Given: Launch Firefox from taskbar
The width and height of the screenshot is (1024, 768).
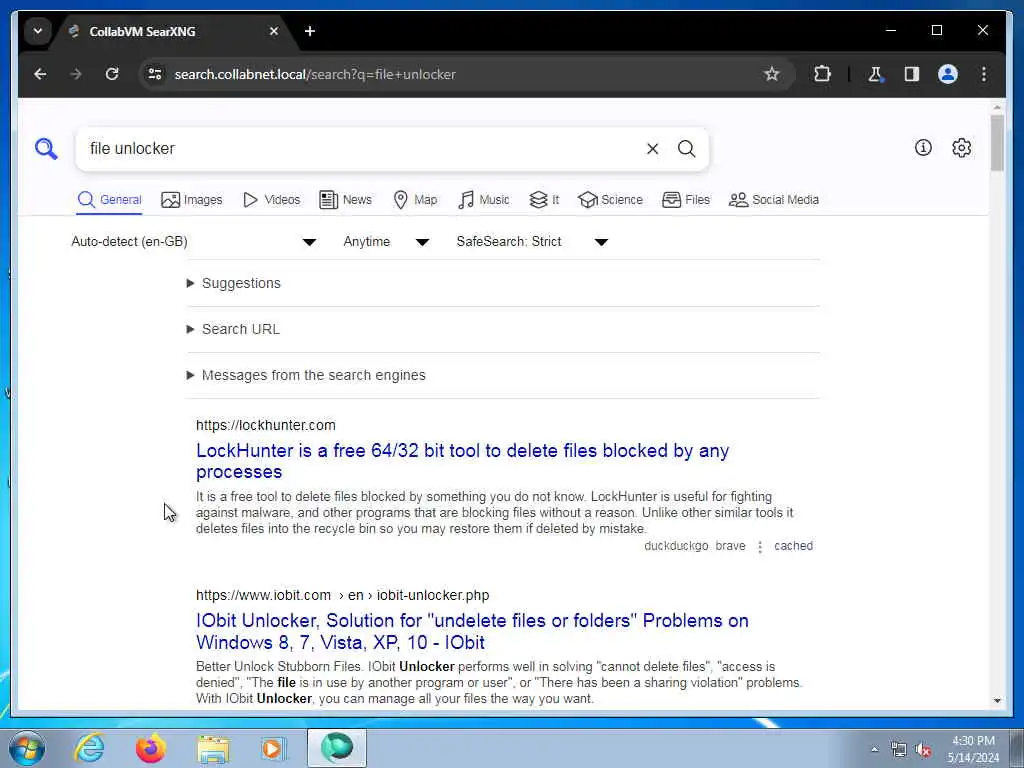Looking at the screenshot, I should [x=151, y=748].
